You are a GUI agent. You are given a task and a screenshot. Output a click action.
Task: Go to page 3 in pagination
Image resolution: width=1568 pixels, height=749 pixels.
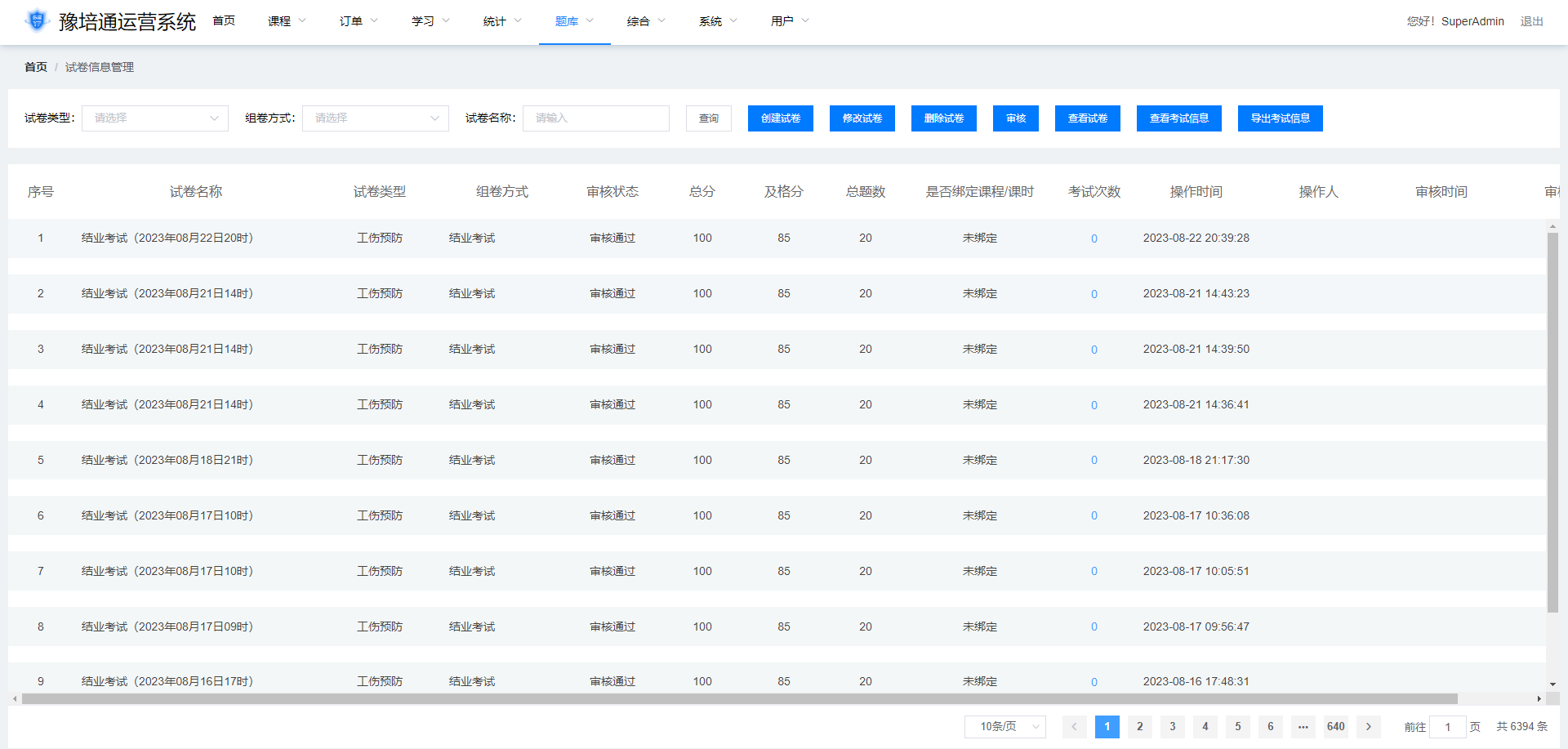pos(1173,726)
